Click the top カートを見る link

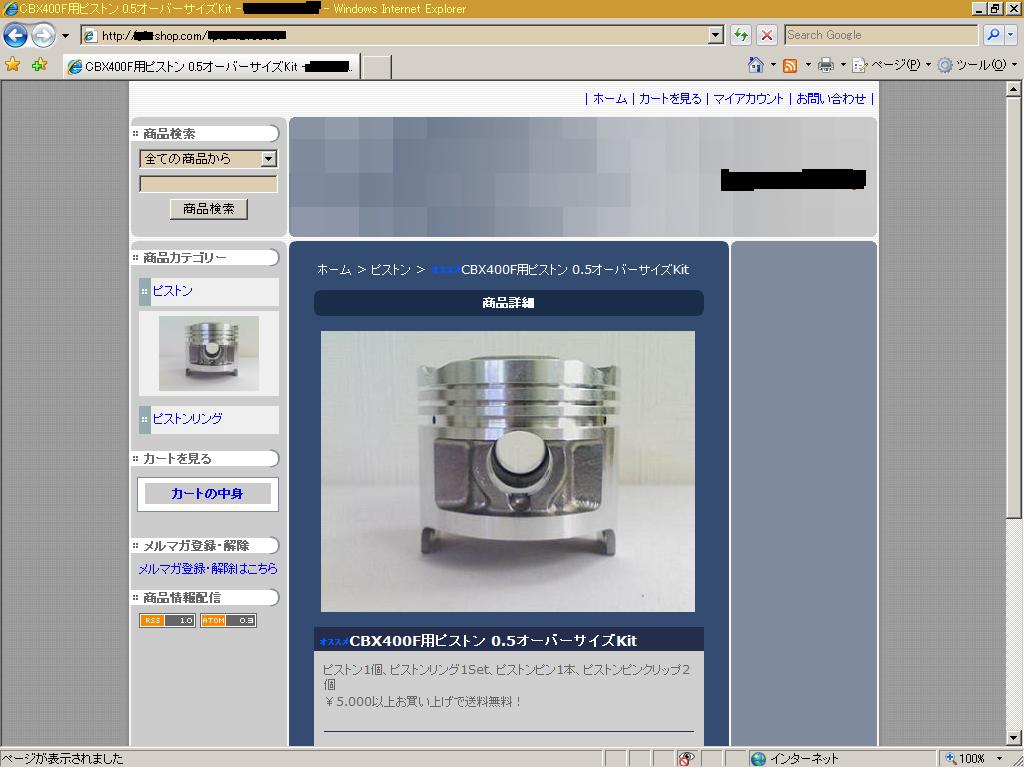[670, 99]
